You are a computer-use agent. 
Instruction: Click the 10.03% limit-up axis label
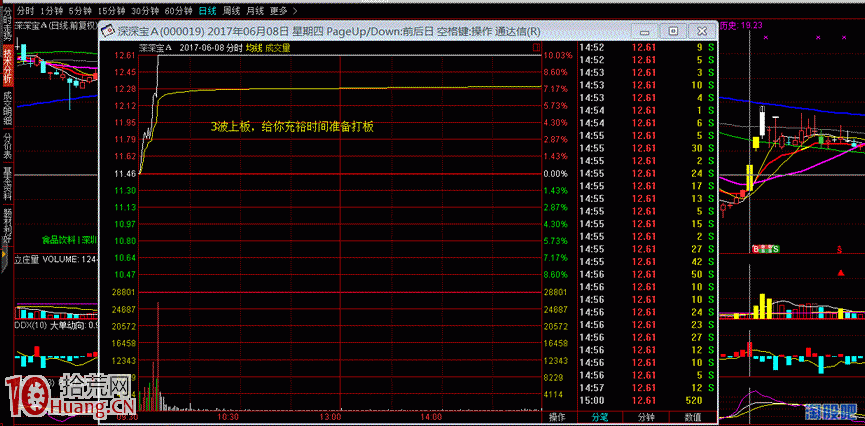point(556,56)
